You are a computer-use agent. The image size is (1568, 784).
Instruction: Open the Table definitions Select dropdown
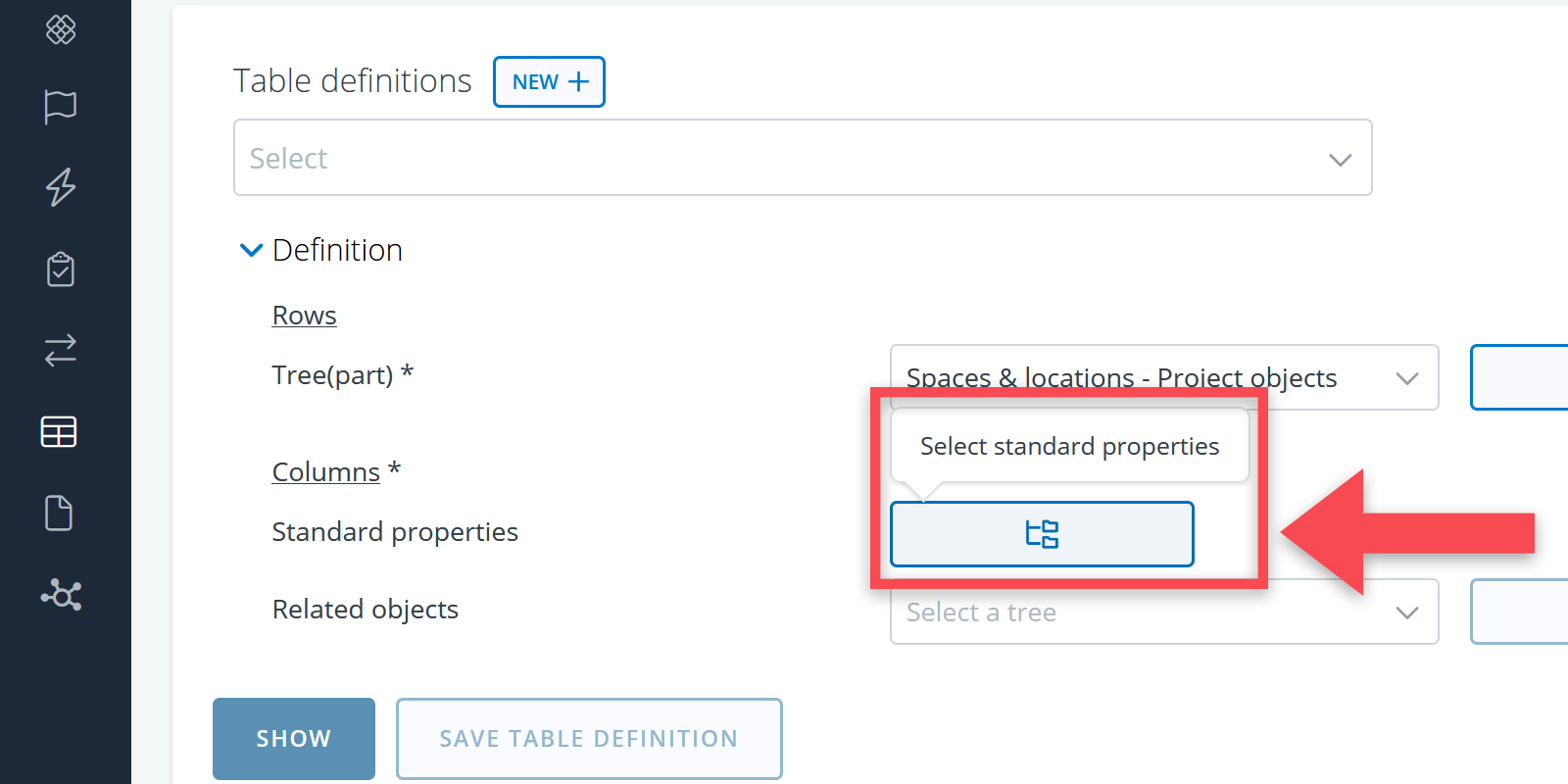tap(802, 158)
